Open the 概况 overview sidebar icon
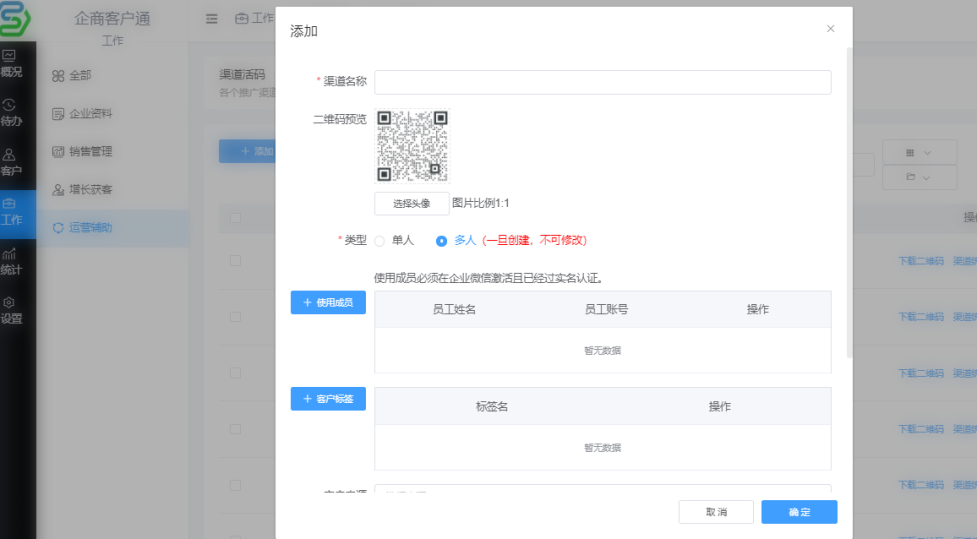Viewport: 977px width, 539px height. 11,64
